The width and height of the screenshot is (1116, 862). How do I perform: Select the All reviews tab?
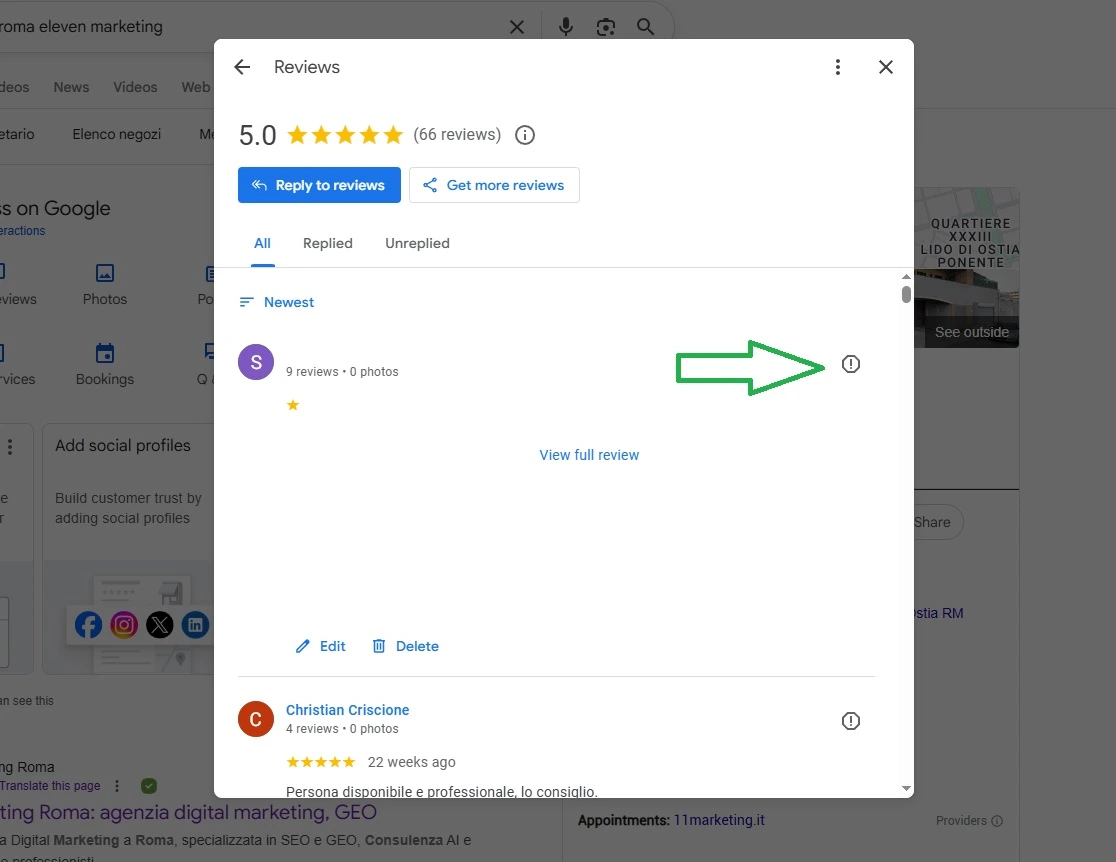[262, 243]
